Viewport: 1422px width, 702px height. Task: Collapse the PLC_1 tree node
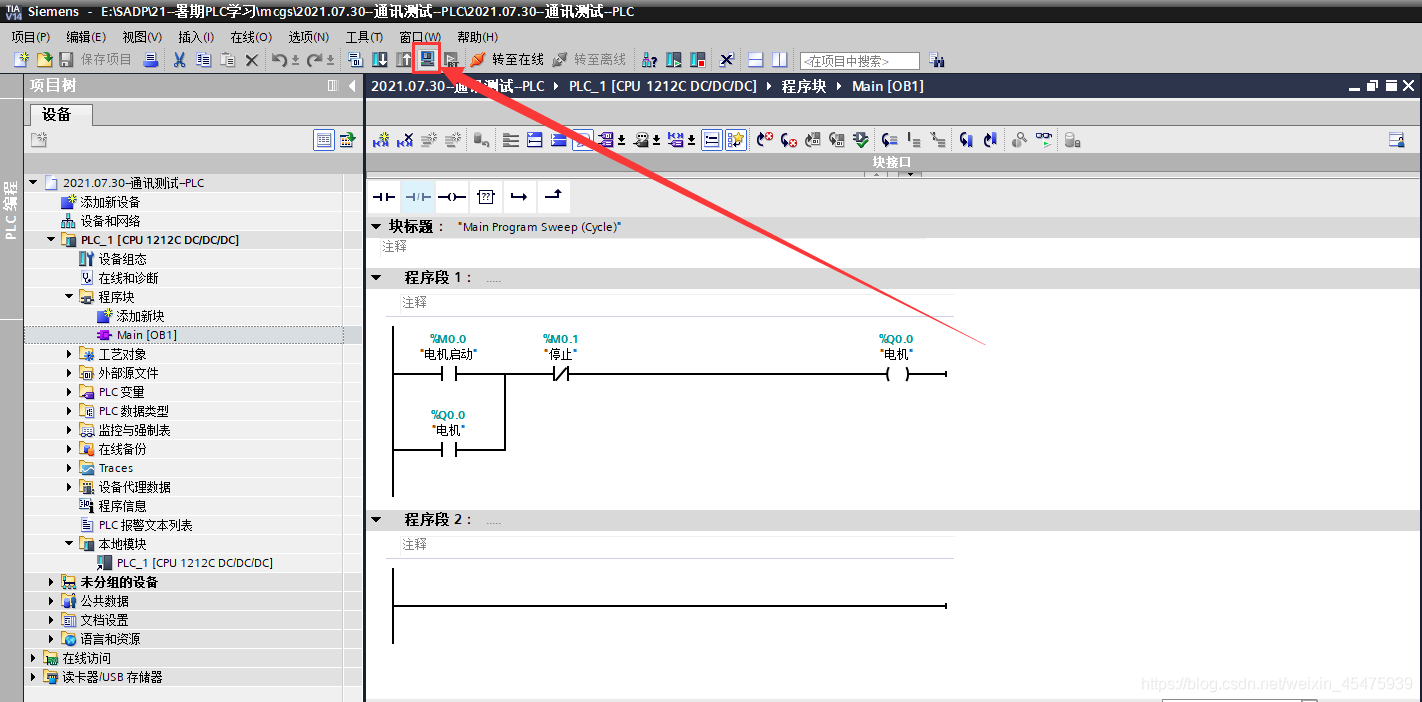coord(51,240)
